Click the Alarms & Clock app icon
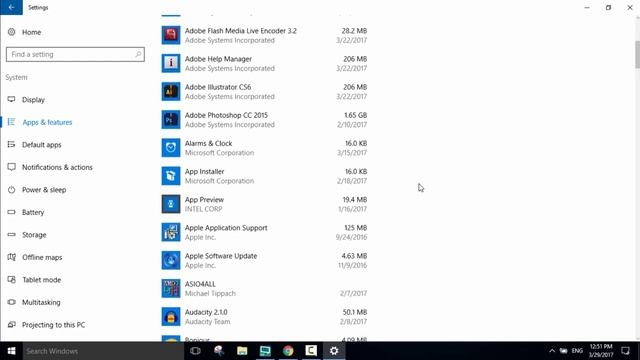640x360 pixels. [x=171, y=148]
